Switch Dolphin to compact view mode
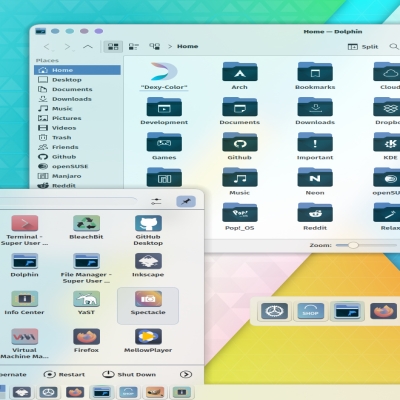This screenshot has width=400, height=400. coord(133,46)
